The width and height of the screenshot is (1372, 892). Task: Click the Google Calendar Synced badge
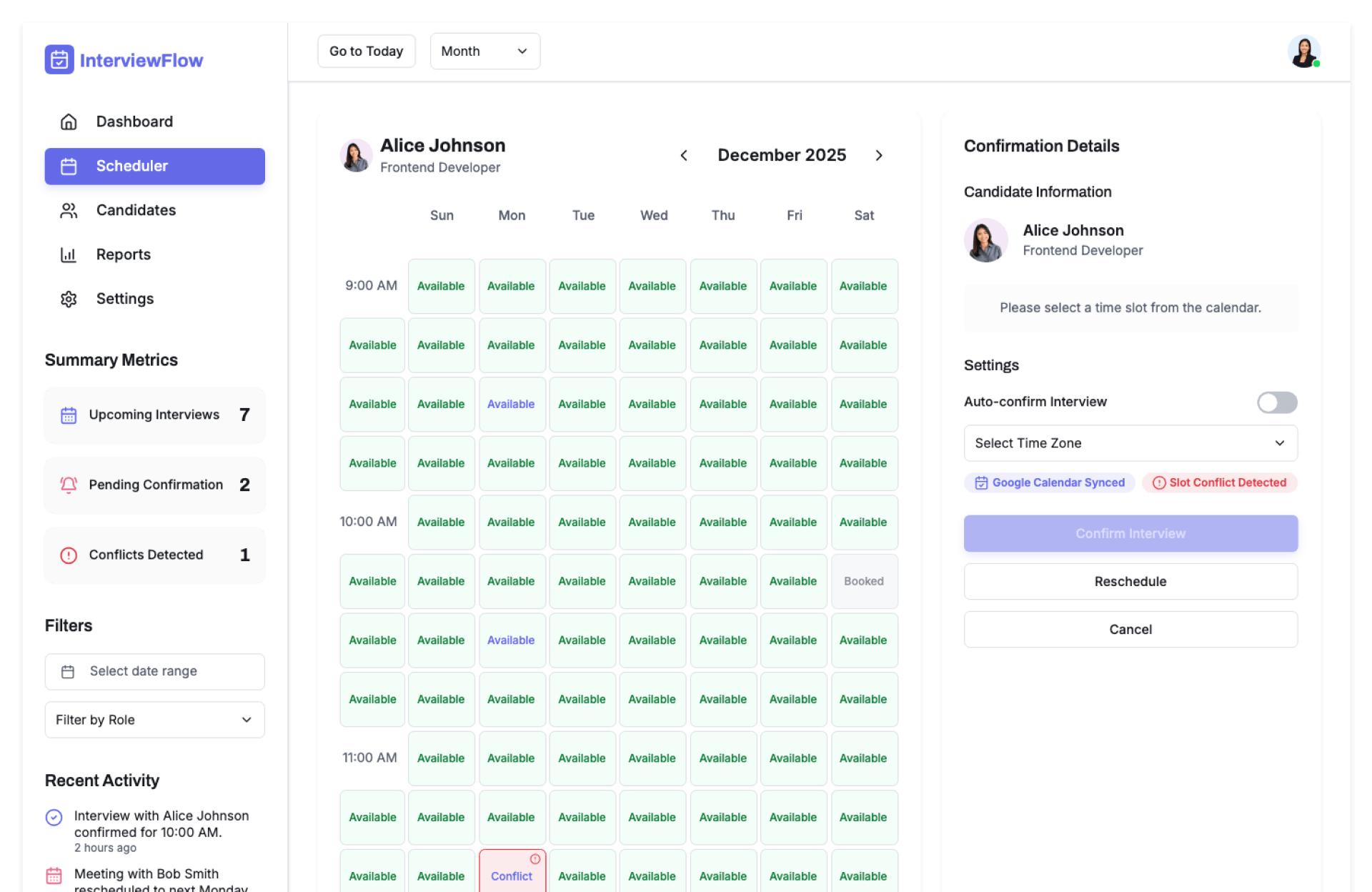pos(1049,482)
